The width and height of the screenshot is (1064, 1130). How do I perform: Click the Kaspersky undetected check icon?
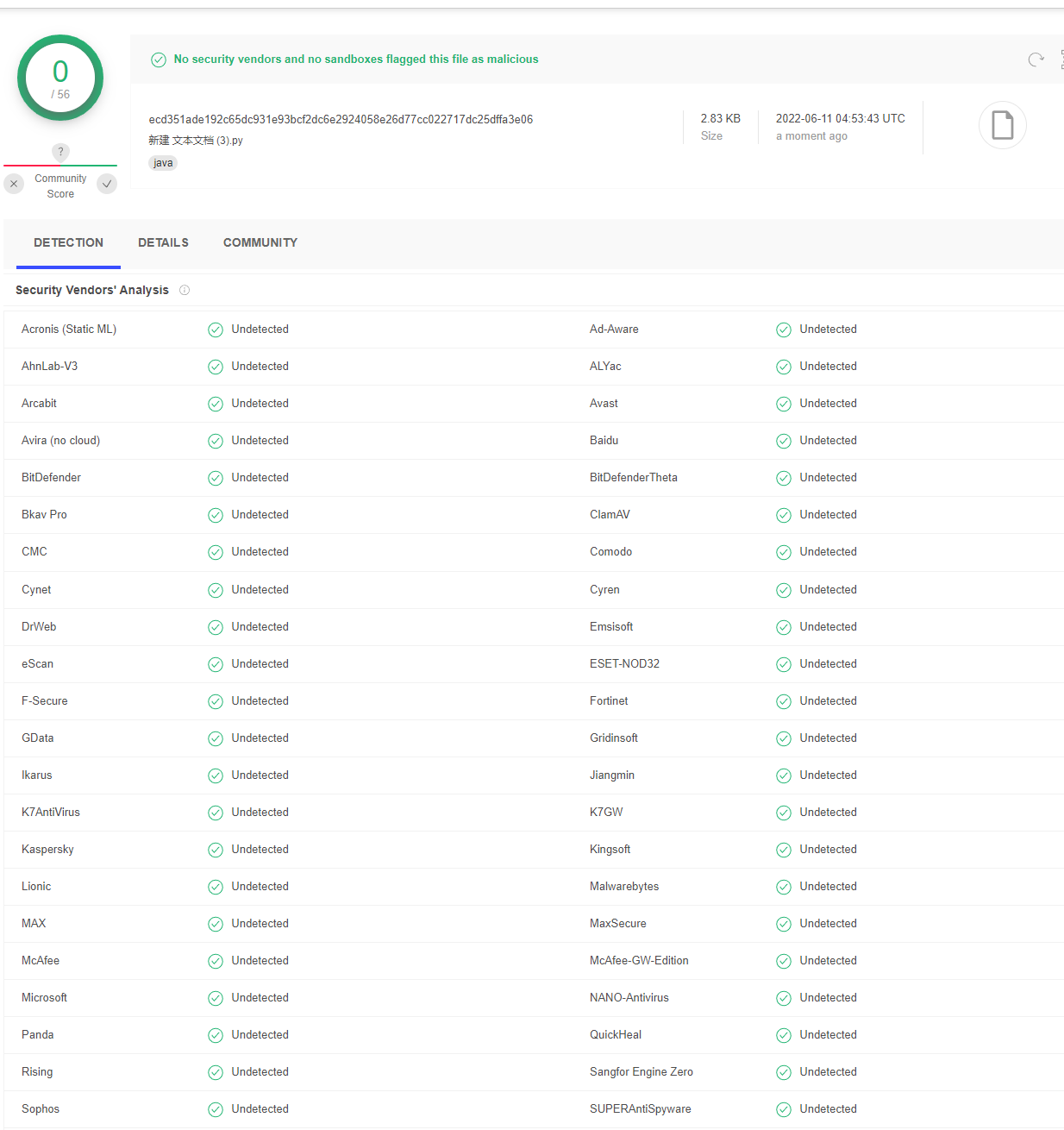pos(216,850)
